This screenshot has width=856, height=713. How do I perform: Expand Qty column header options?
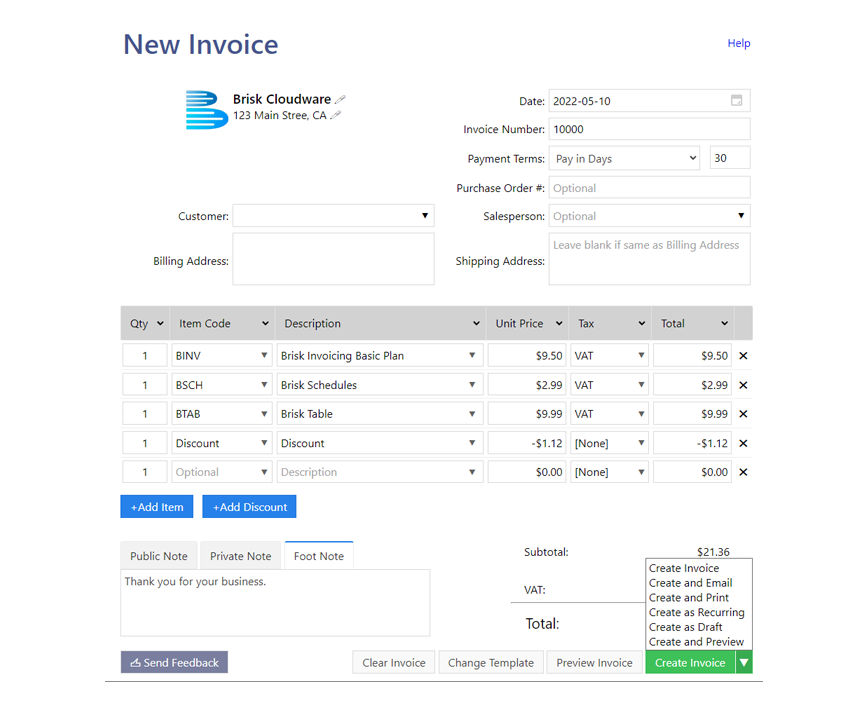(160, 323)
